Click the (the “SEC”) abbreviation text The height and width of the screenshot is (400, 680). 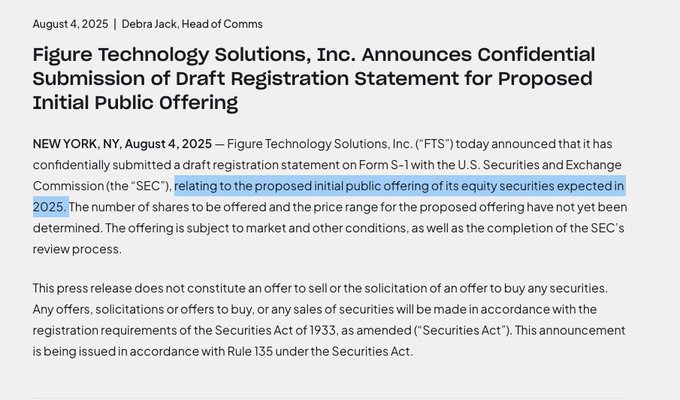point(139,186)
